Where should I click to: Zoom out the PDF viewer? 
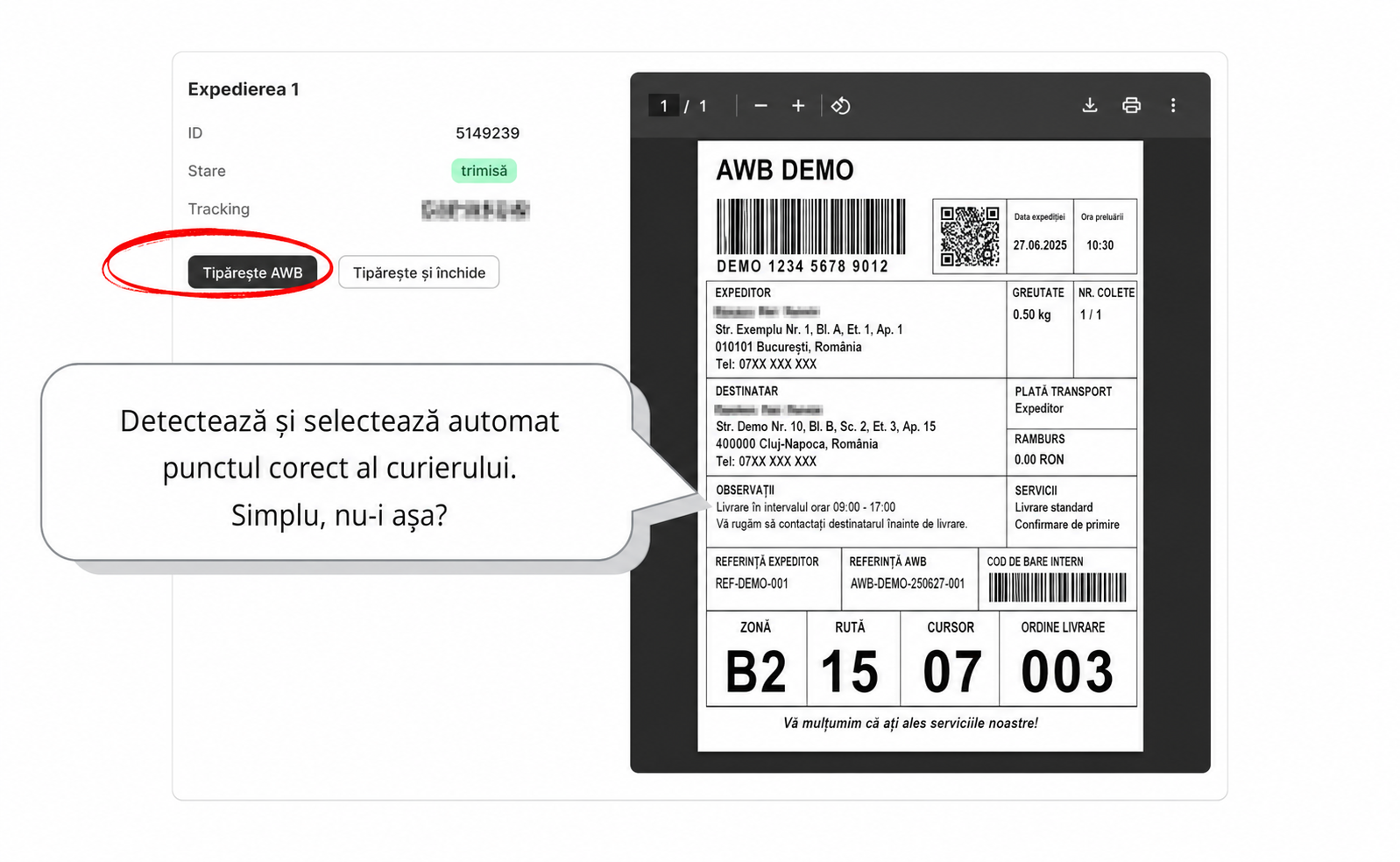(x=760, y=106)
